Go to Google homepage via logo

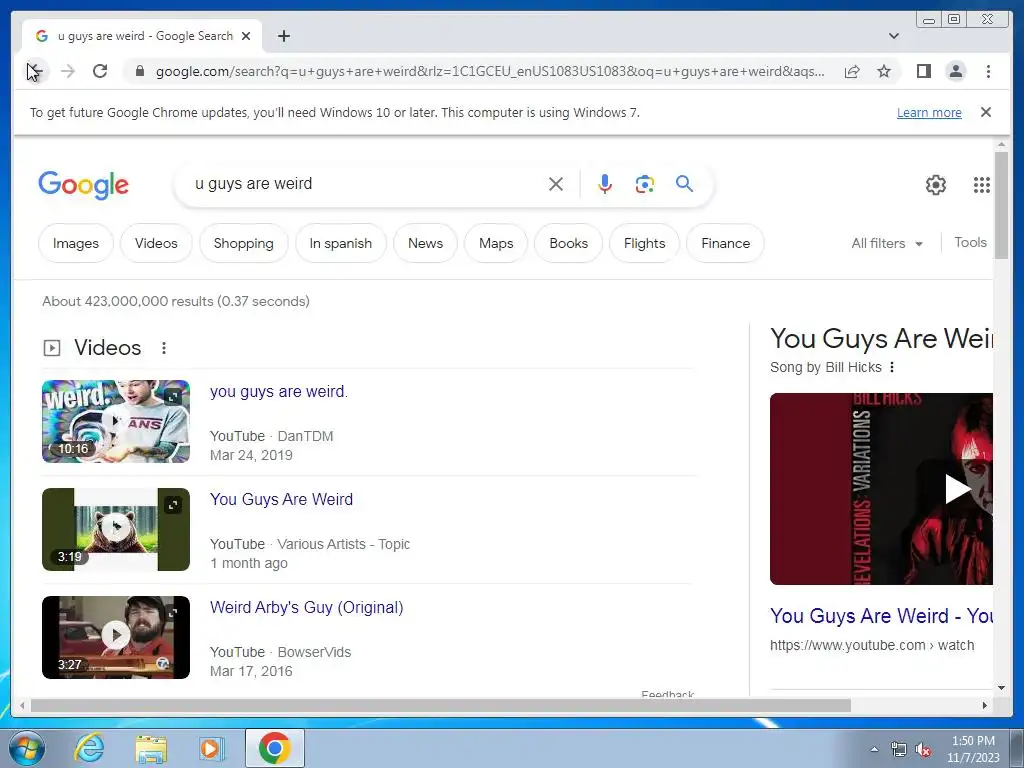click(84, 185)
